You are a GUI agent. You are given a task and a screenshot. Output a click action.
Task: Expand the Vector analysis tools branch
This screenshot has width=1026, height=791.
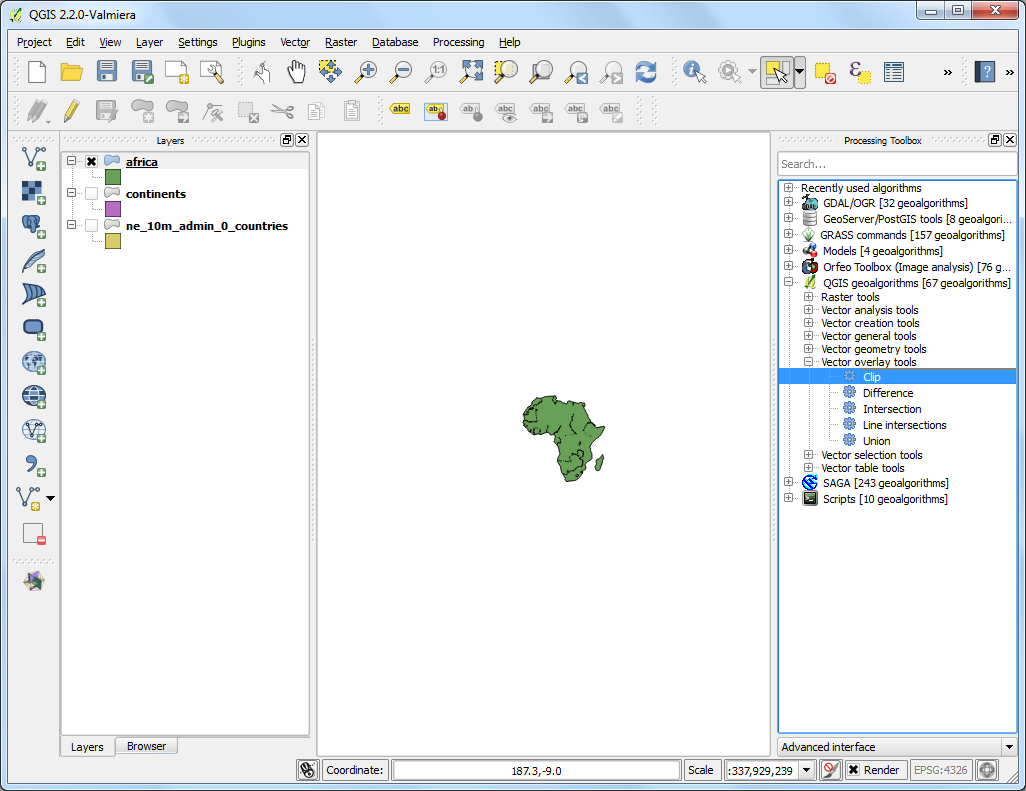click(808, 309)
